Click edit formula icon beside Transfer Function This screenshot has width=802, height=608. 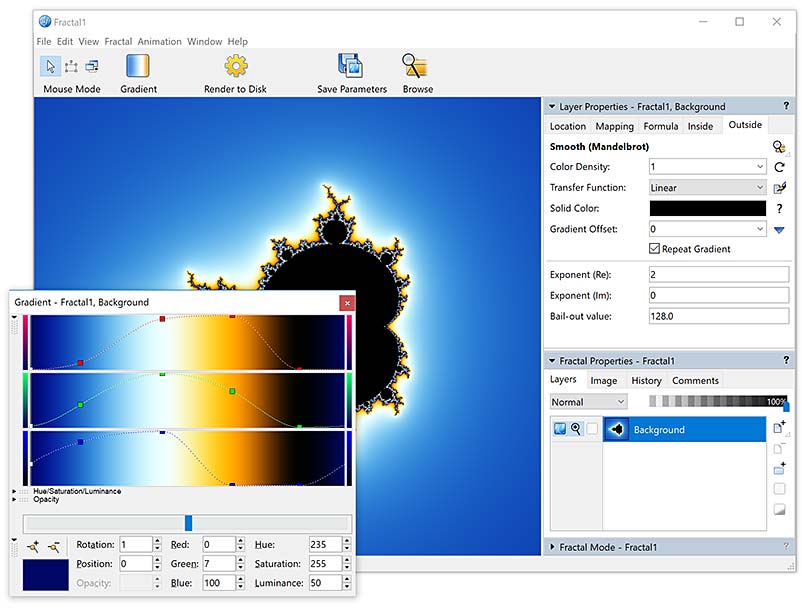point(779,188)
